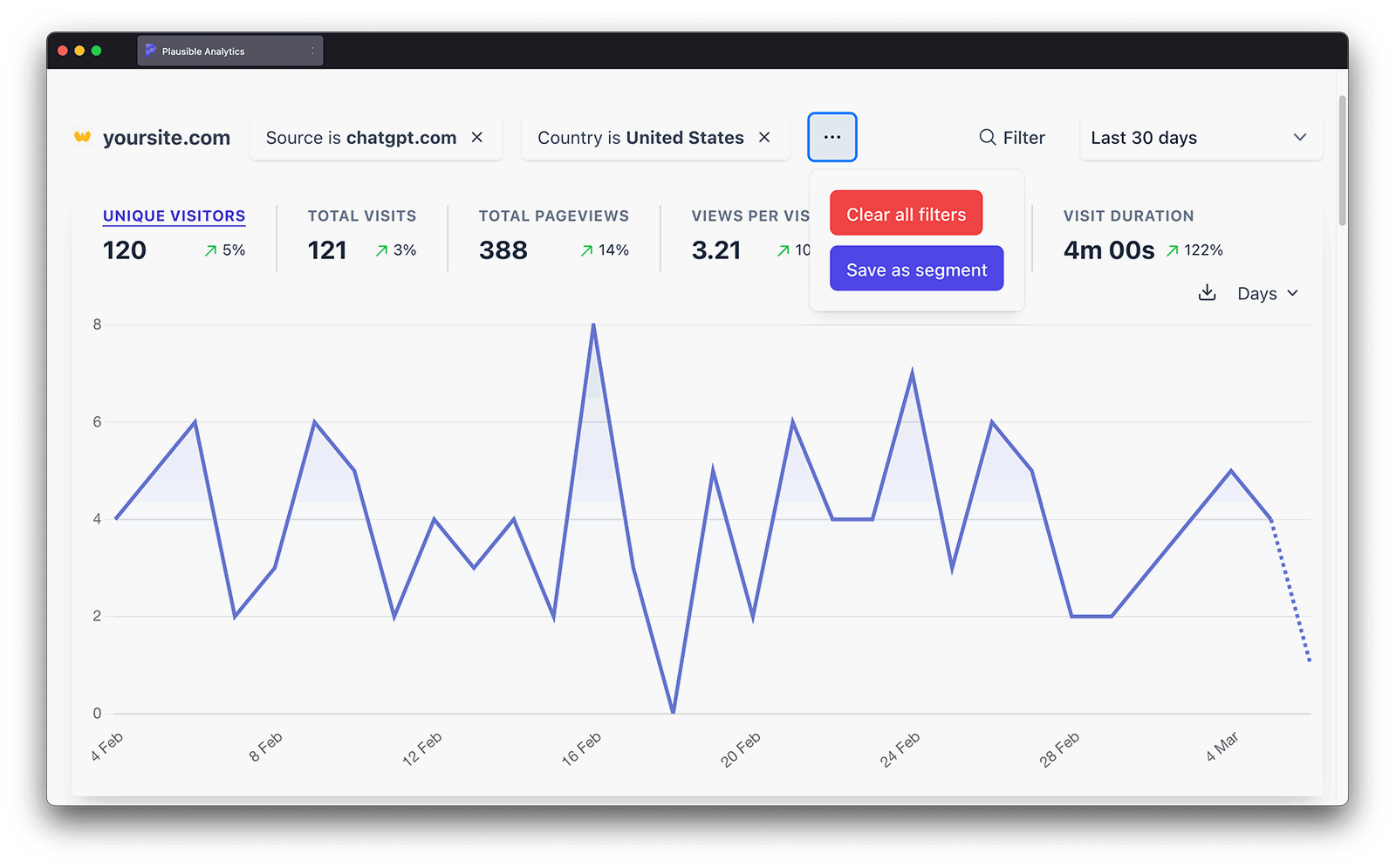
Task: Remove the Source is chatgpt.com filter
Action: [x=477, y=137]
